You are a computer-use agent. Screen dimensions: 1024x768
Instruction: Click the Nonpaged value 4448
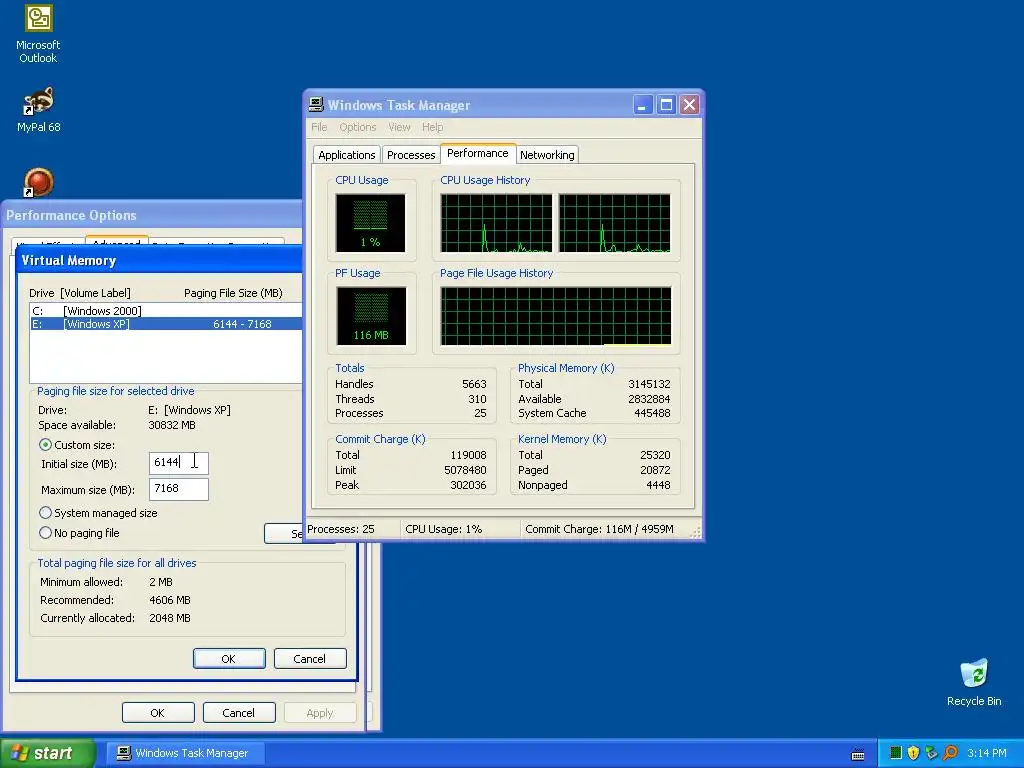click(658, 485)
